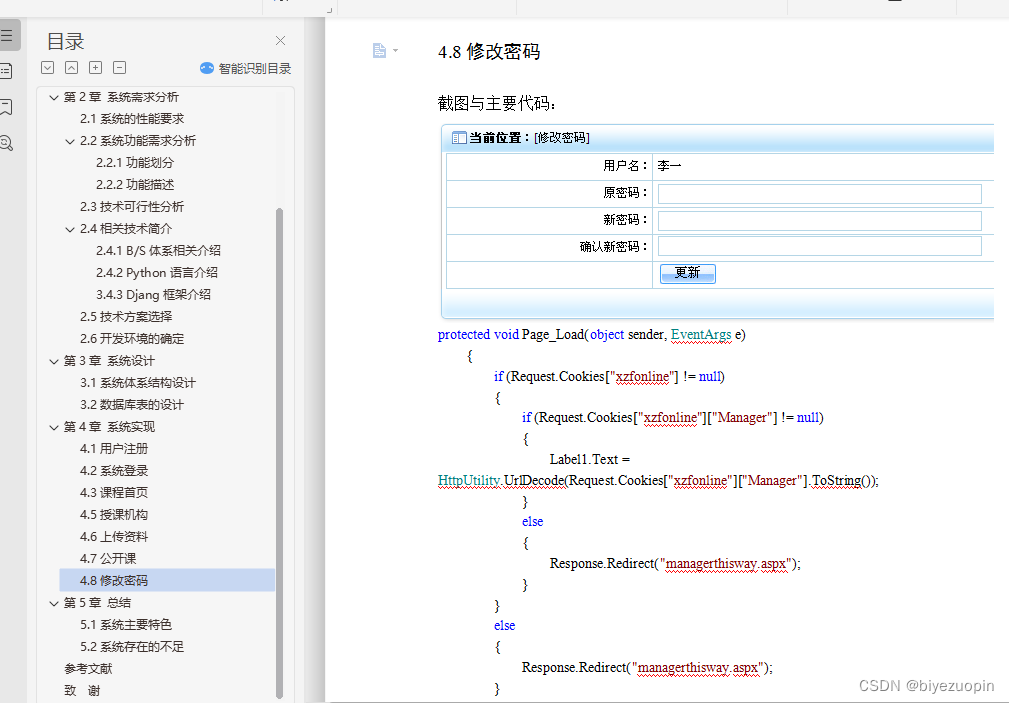Go to 5.1 系统主要特色
Screen dimensions: 1009x703
(126, 624)
